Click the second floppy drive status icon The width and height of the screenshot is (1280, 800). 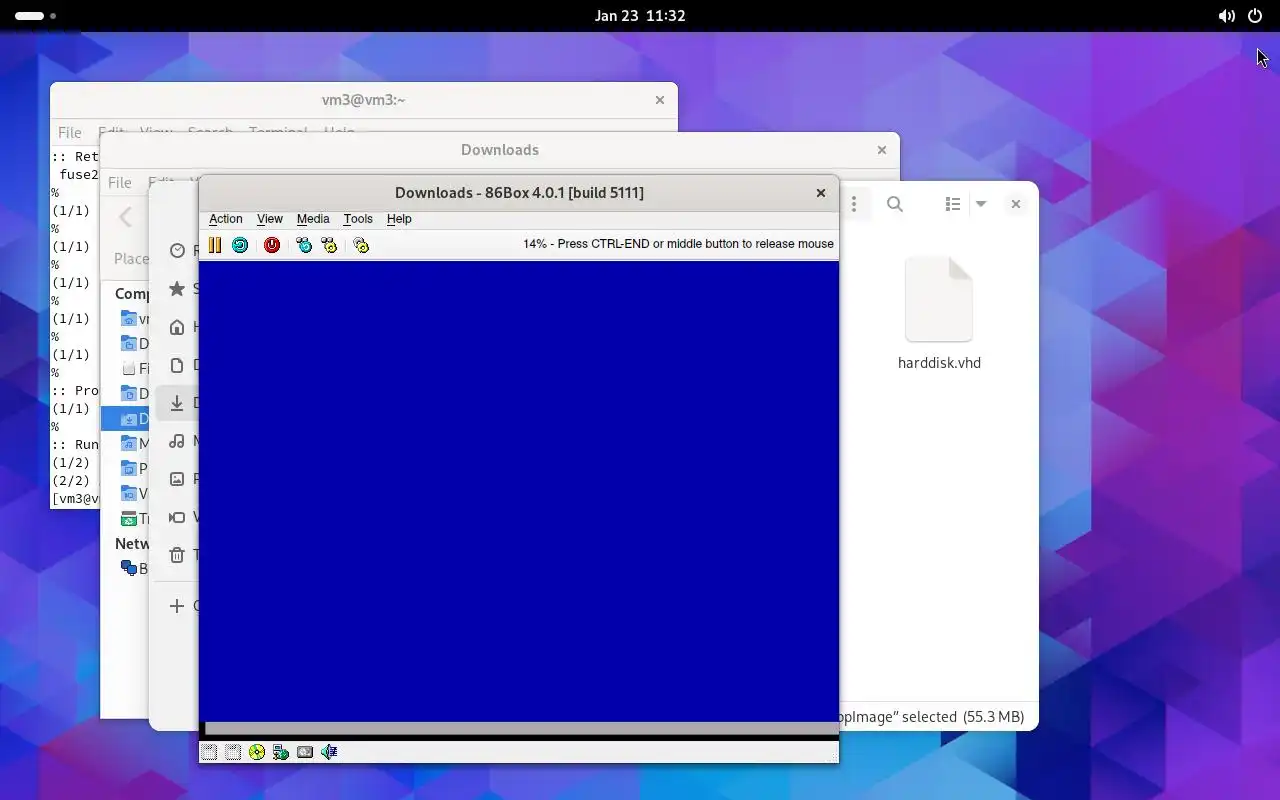[x=233, y=752]
